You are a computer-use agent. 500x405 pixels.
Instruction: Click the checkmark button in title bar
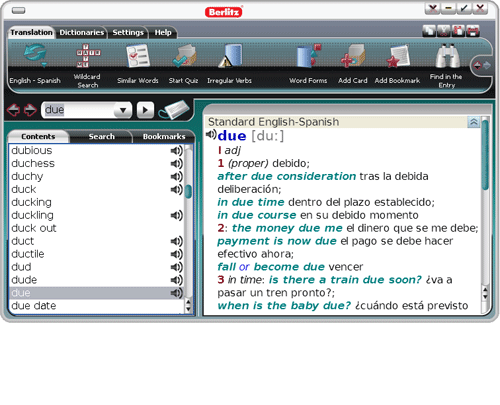pyautogui.click(x=464, y=8)
